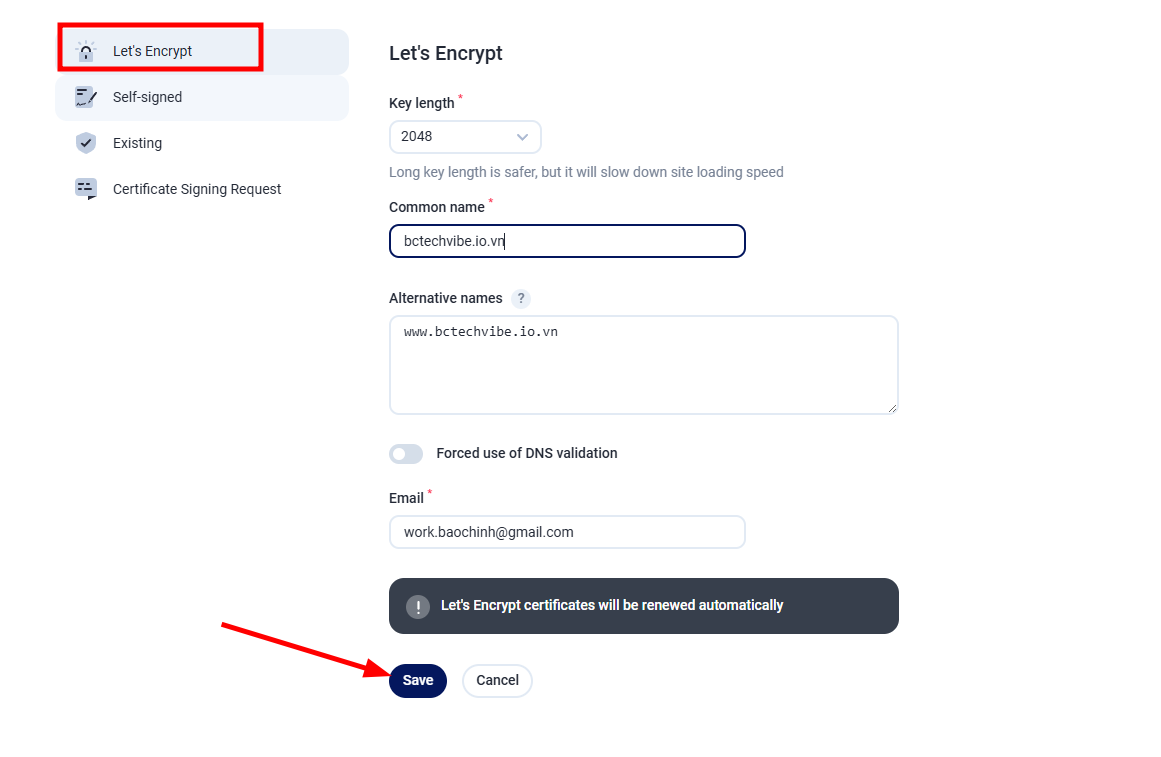Click the Self-signed certificate icon
The width and height of the screenshot is (1161, 757).
85,97
